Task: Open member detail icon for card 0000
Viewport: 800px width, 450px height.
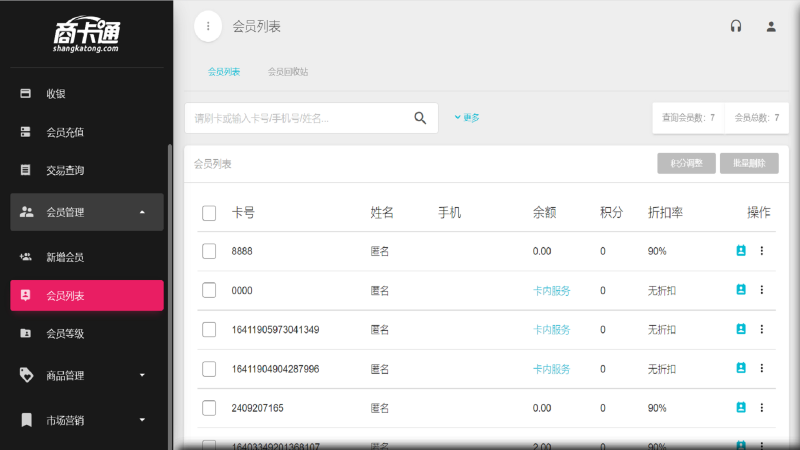Action: (x=741, y=290)
